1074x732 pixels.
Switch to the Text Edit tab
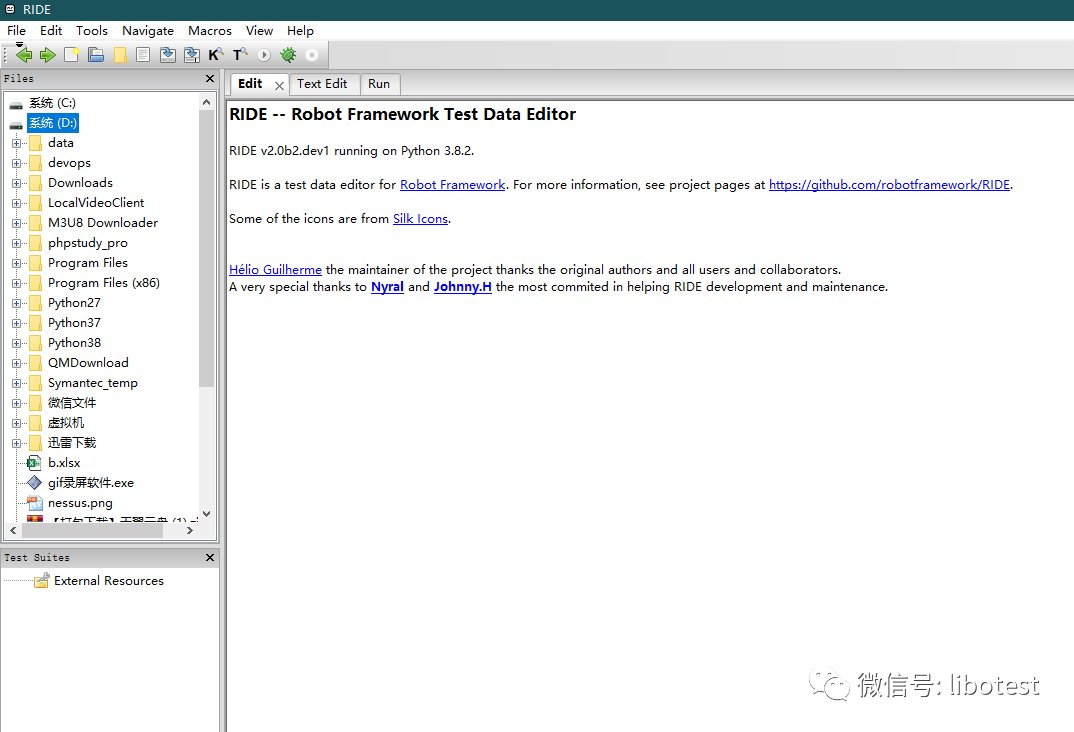click(x=323, y=84)
